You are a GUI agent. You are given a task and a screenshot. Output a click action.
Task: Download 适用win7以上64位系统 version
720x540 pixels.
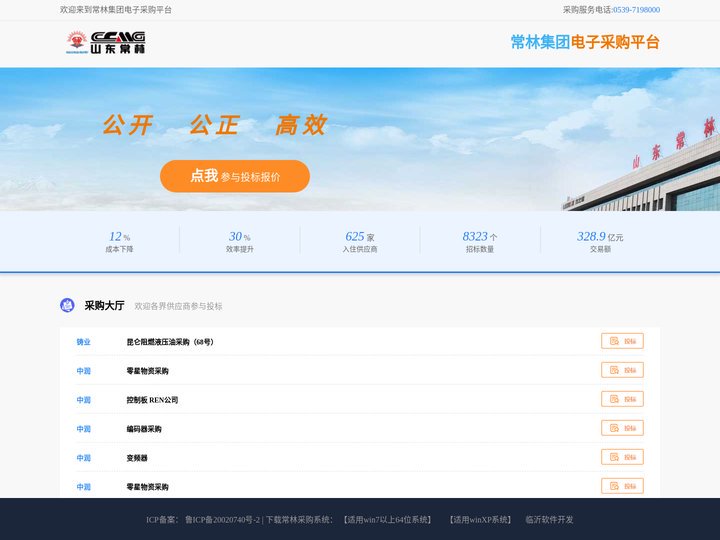388,519
